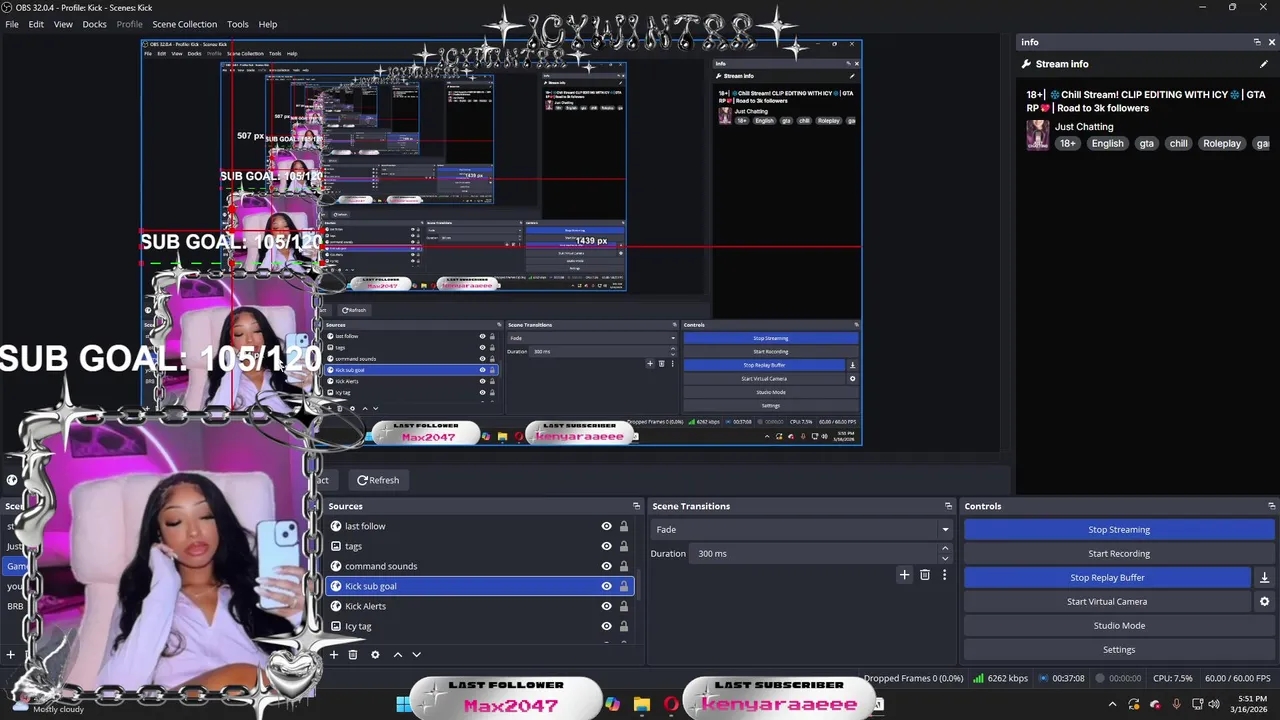Screen dimensions: 1280x720
Task: Remove selected source with trash icon
Action: (353, 655)
